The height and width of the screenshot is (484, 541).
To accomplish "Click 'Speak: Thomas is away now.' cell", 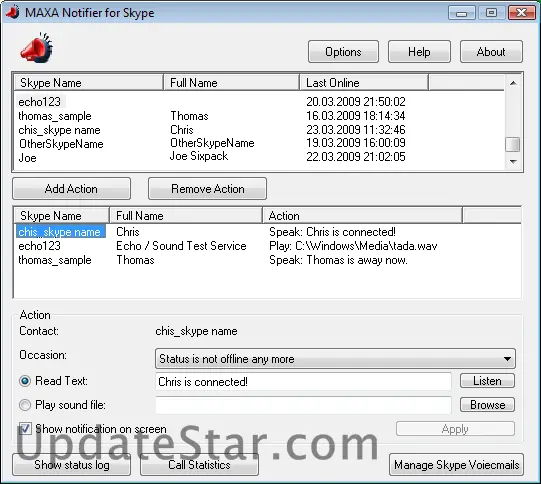I will tap(338, 260).
